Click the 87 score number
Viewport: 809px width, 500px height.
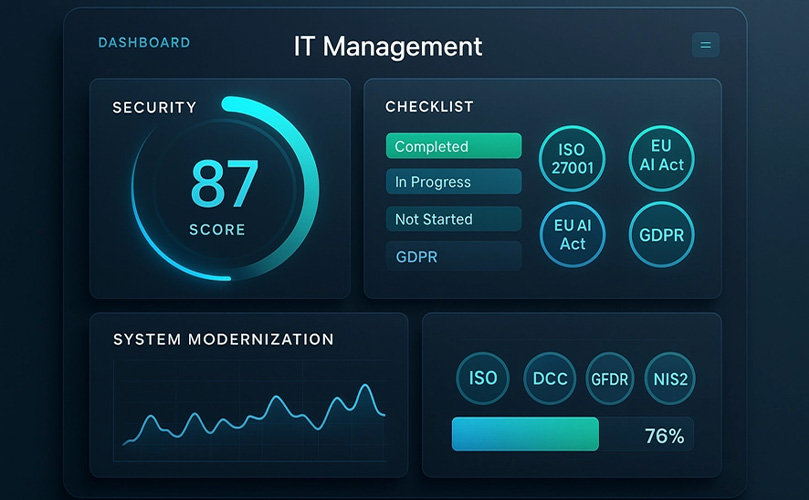pos(224,183)
